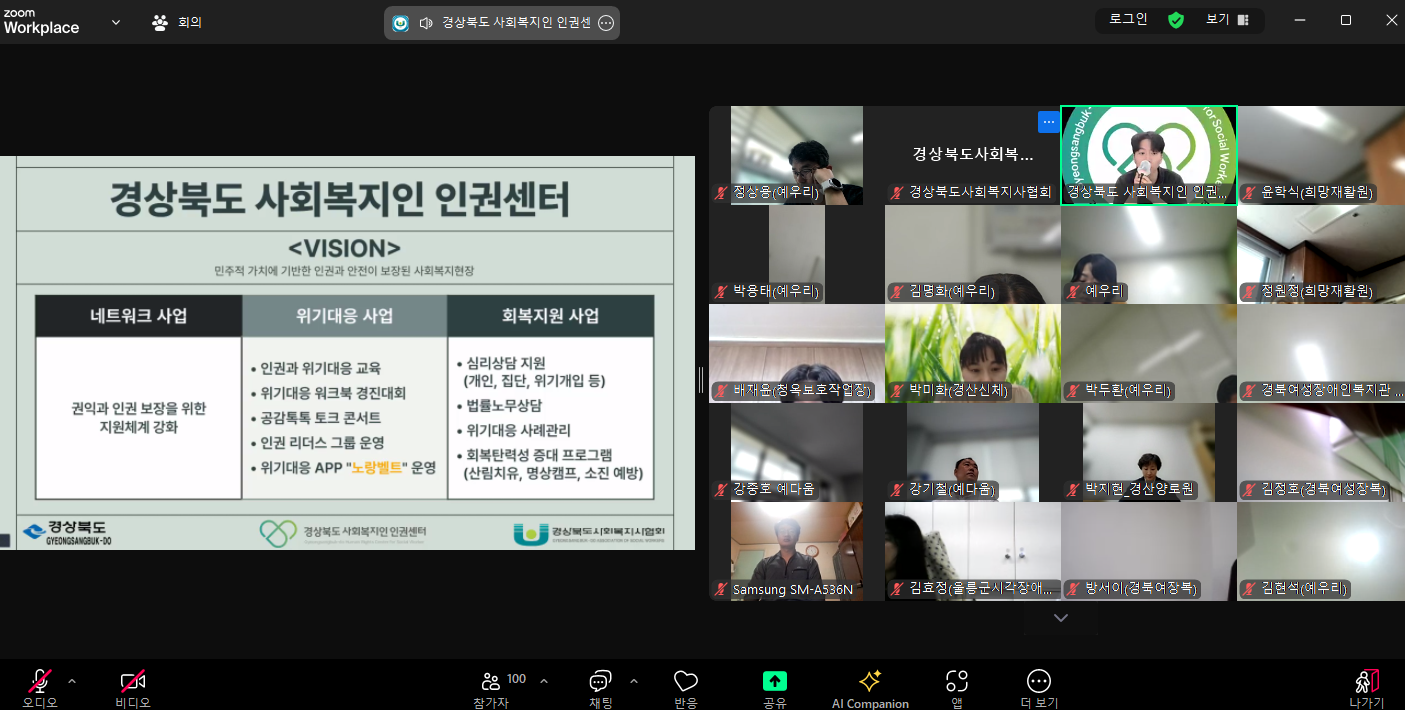
Task: Click the divider handle between share and gallery
Action: [701, 380]
